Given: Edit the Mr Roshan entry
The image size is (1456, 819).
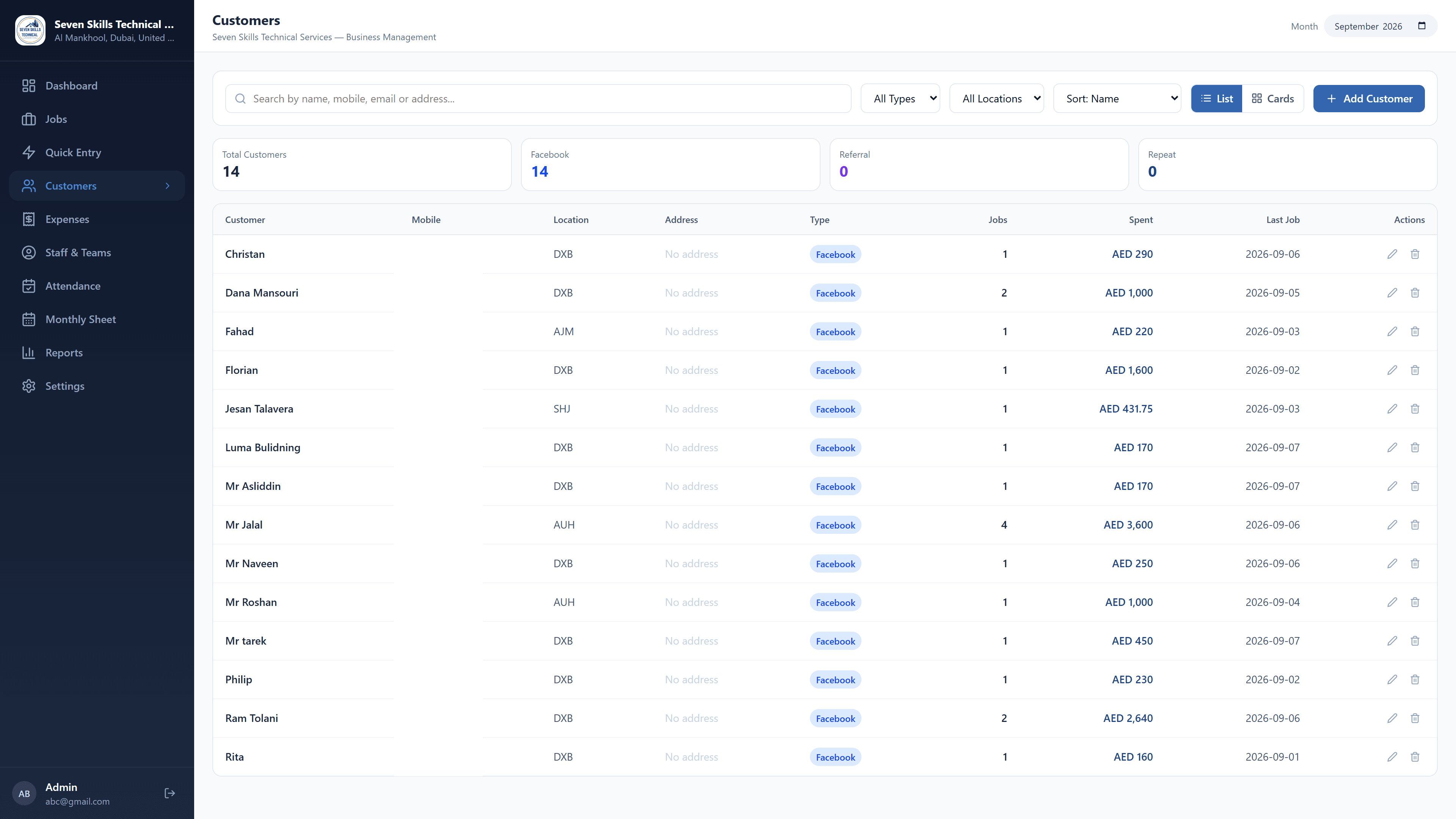Looking at the screenshot, I should pyautogui.click(x=1392, y=602).
